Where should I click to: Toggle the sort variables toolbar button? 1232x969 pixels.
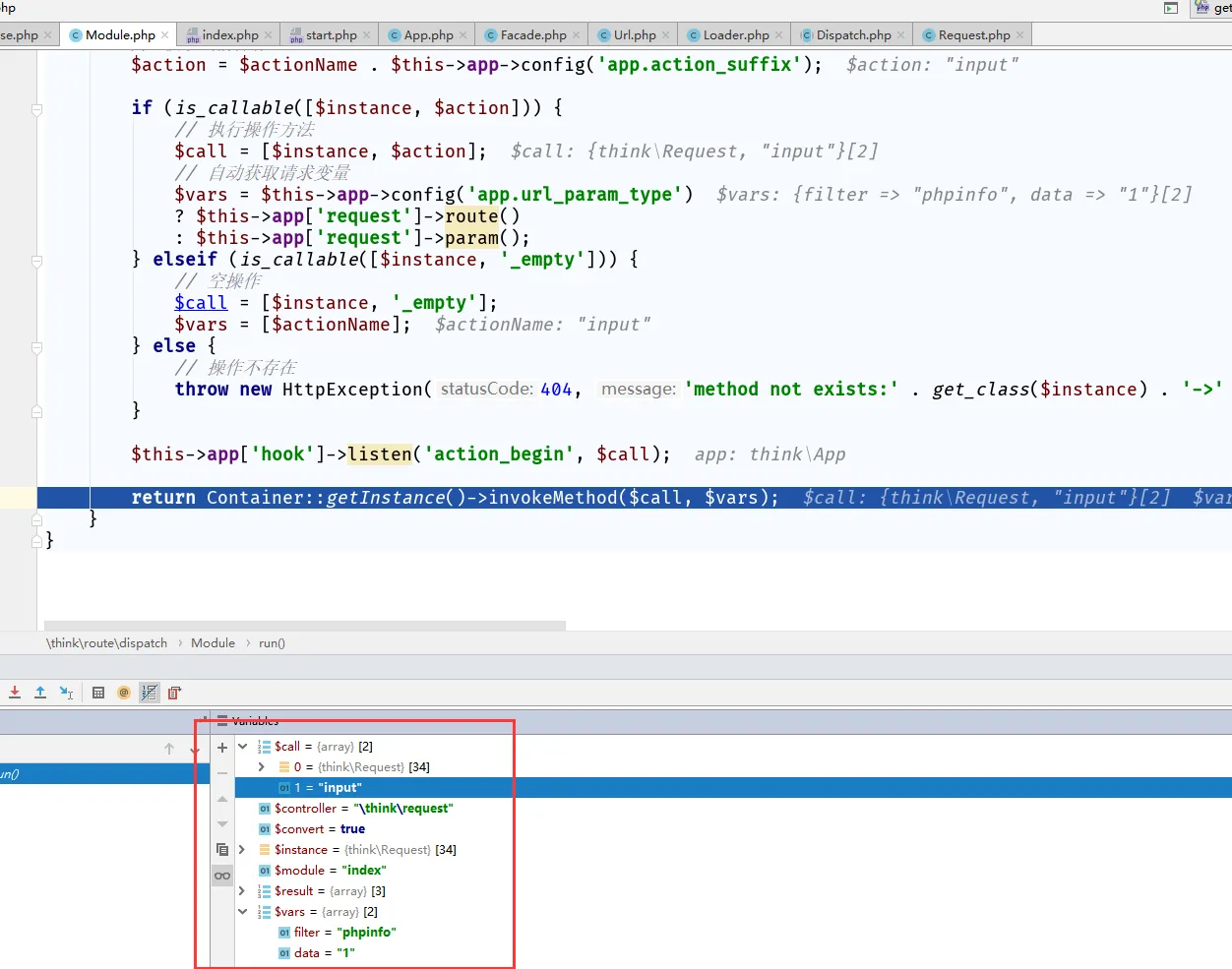[x=149, y=693]
